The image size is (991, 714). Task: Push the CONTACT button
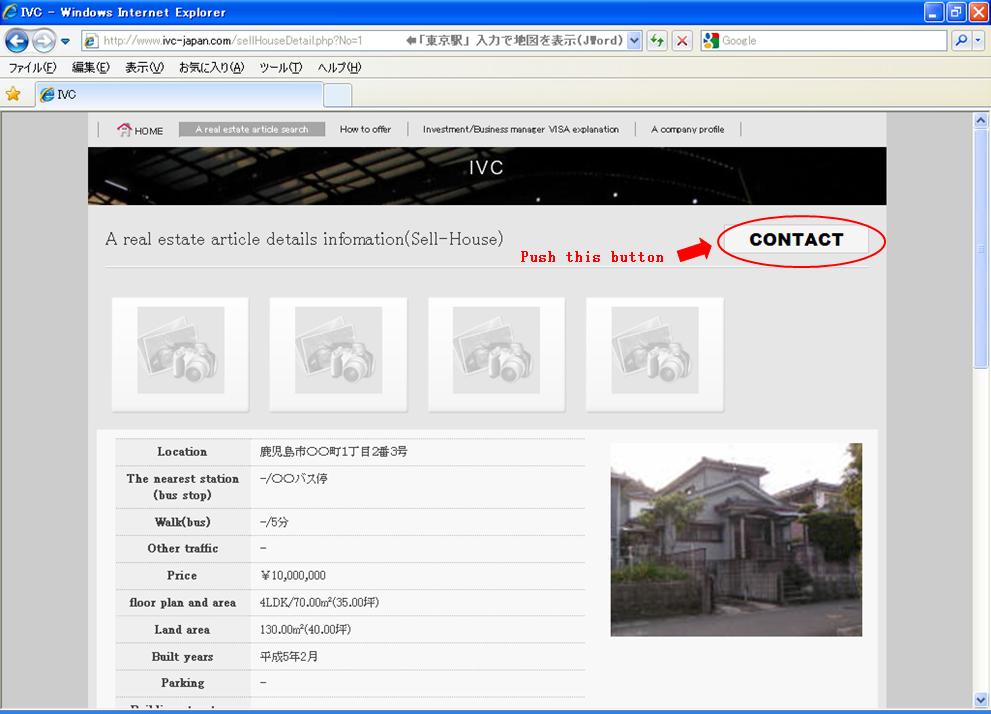796,240
